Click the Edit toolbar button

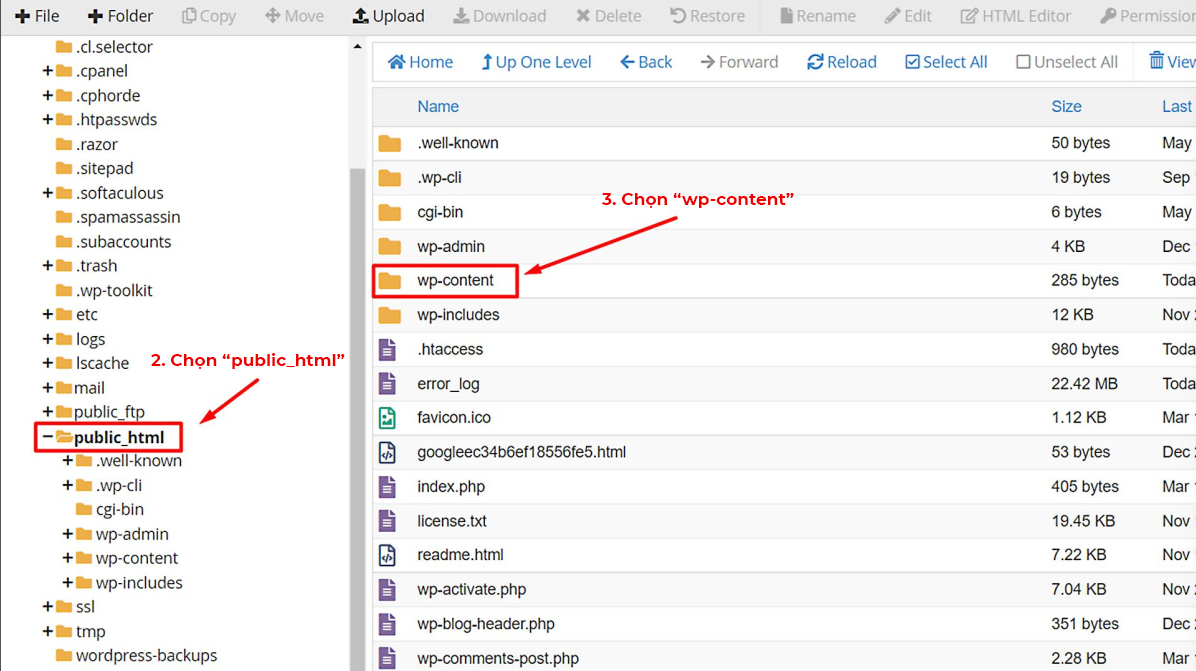click(908, 16)
